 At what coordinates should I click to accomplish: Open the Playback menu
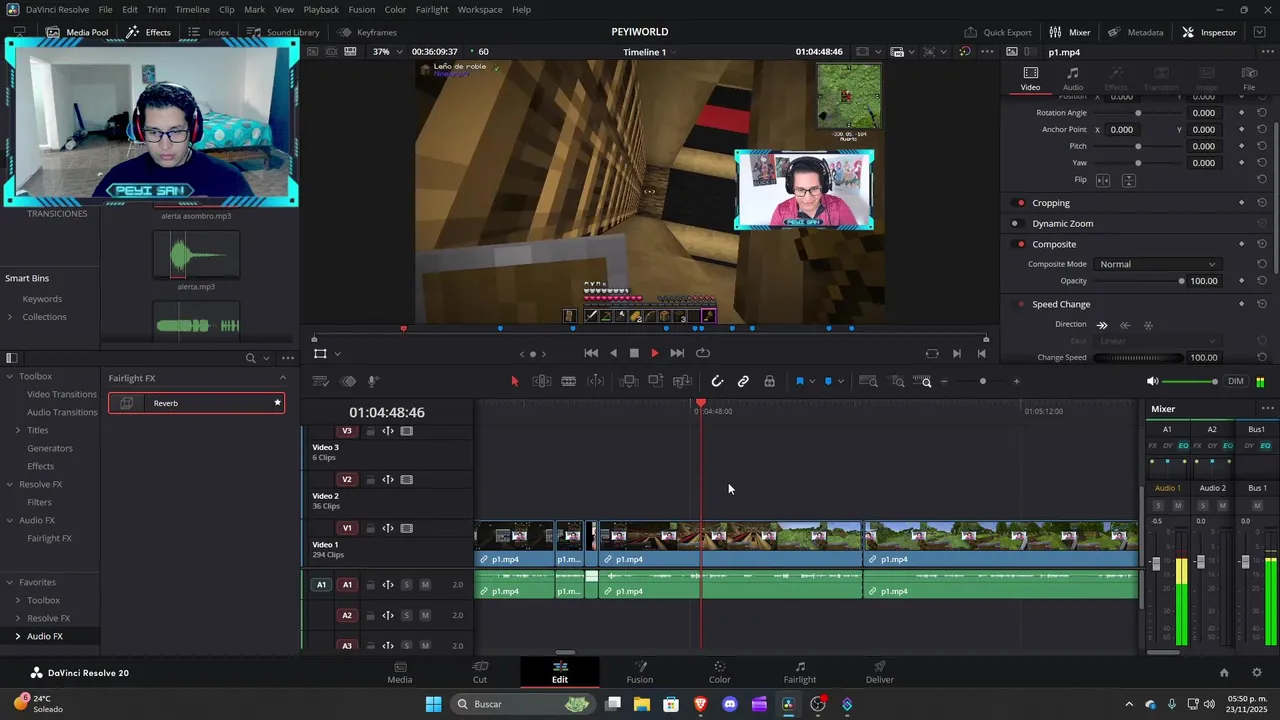coord(321,10)
